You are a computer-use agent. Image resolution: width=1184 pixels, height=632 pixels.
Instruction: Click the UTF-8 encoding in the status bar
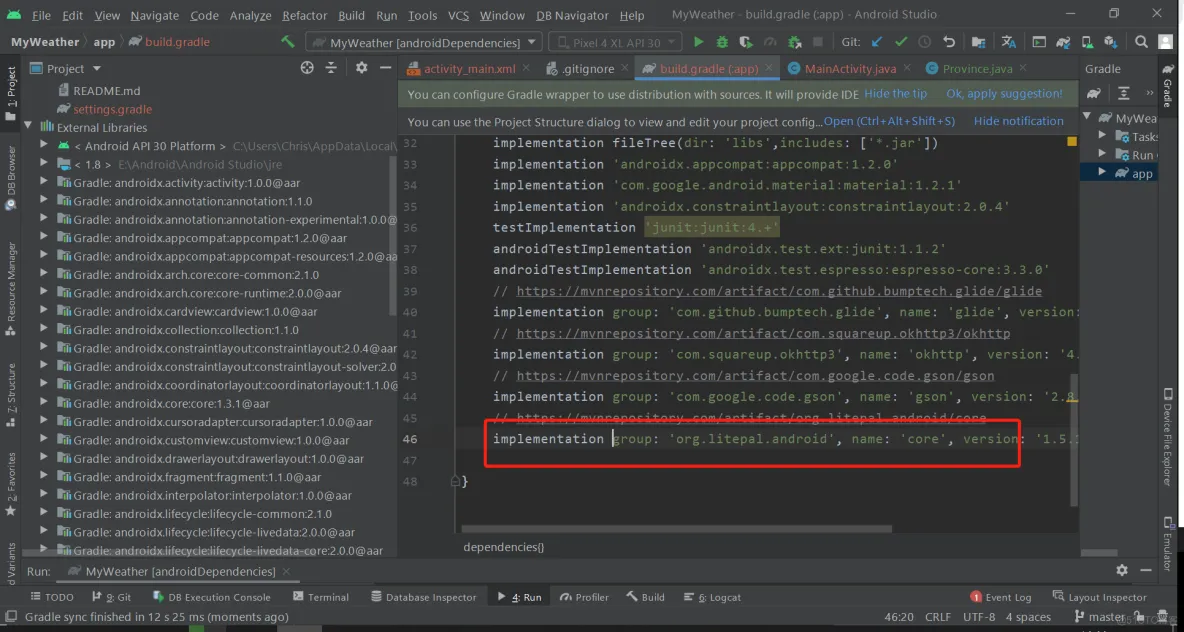point(979,617)
